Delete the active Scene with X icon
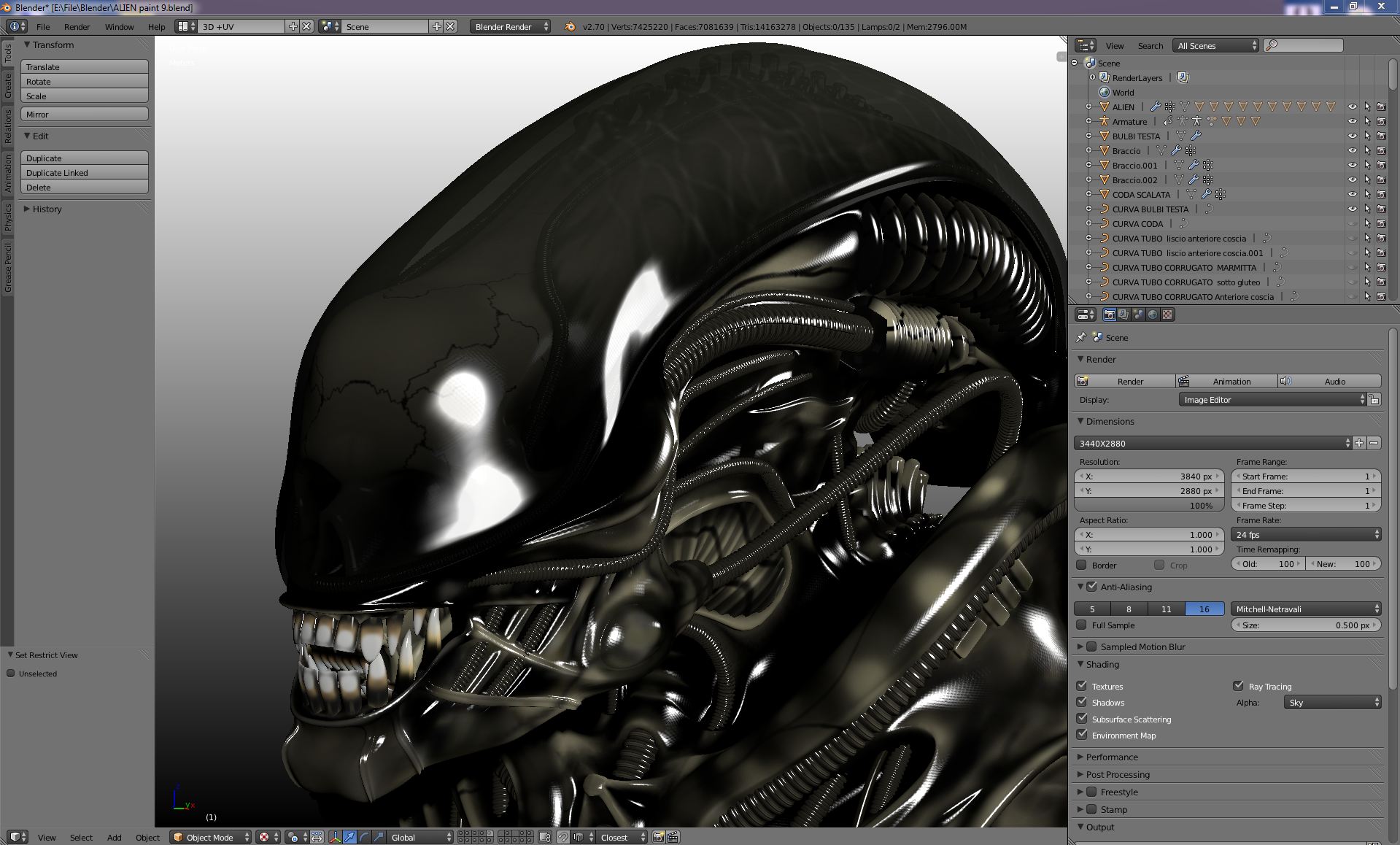 pos(450,26)
